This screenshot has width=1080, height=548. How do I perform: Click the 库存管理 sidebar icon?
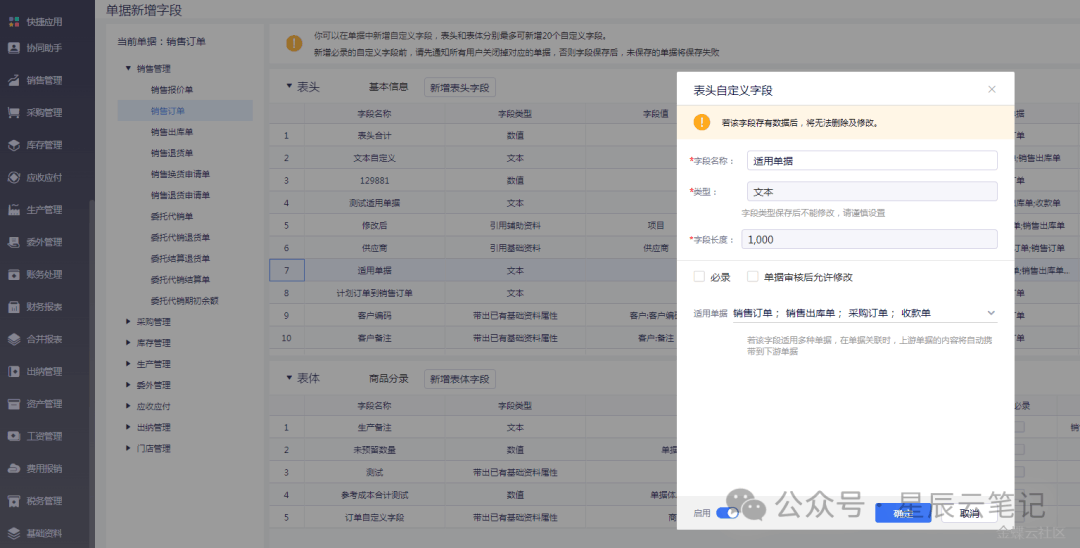coord(14,145)
